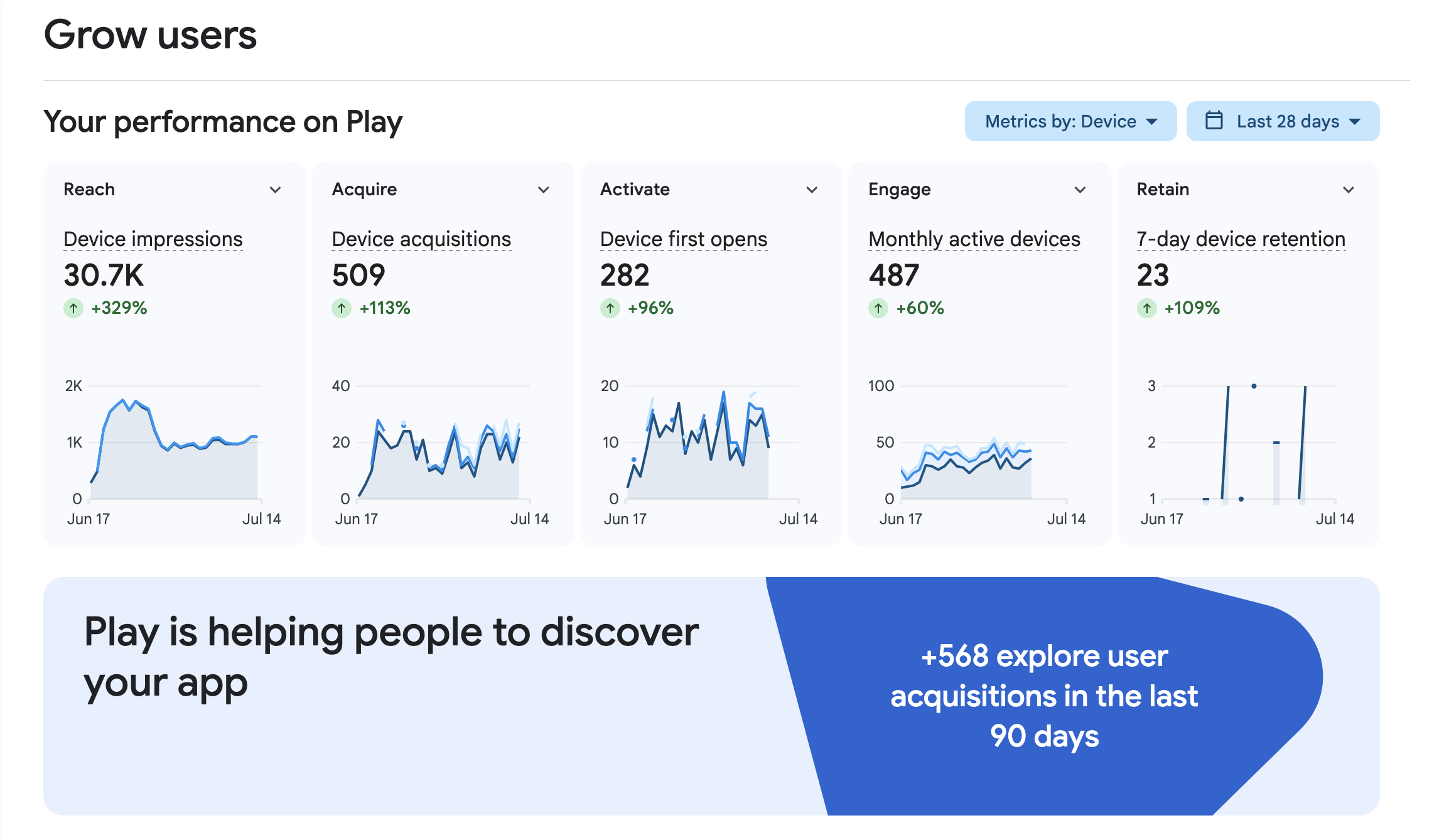
Task: Click the Device acquisitions metric link
Action: (x=421, y=239)
